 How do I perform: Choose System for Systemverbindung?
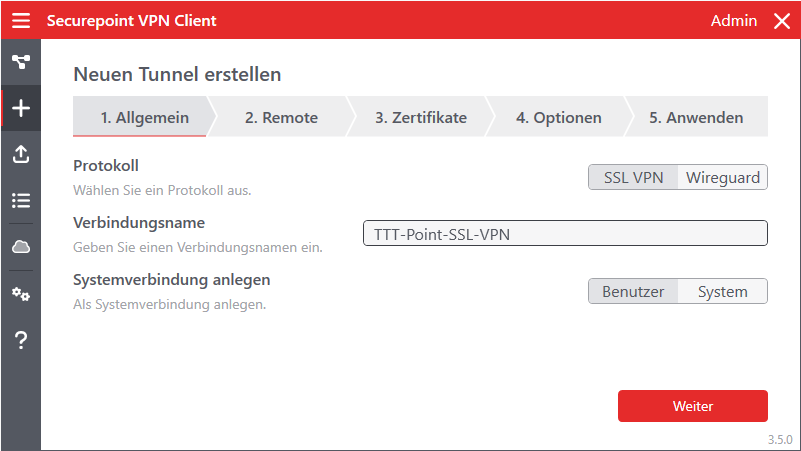pos(722,292)
